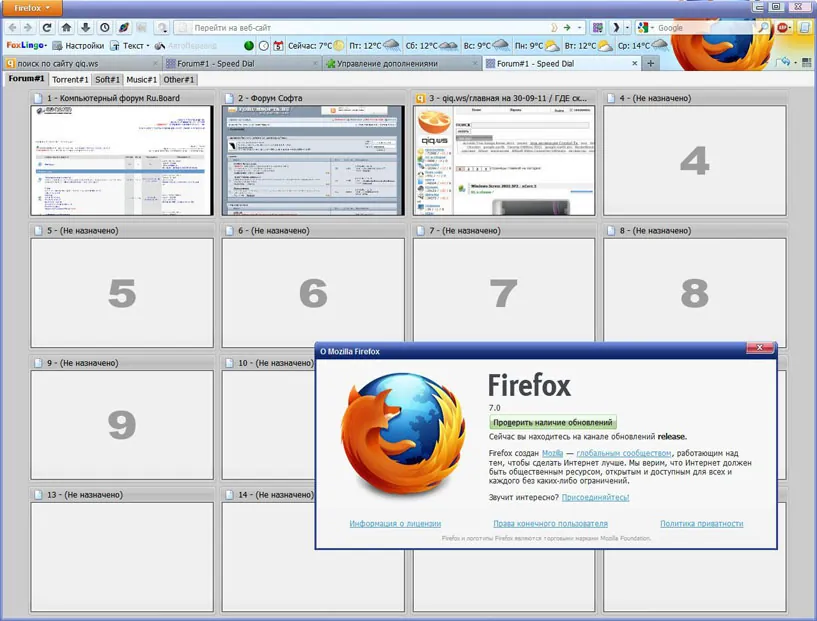
Task: Open Monday forecast 'Пн: 9°C'
Action: (537, 46)
